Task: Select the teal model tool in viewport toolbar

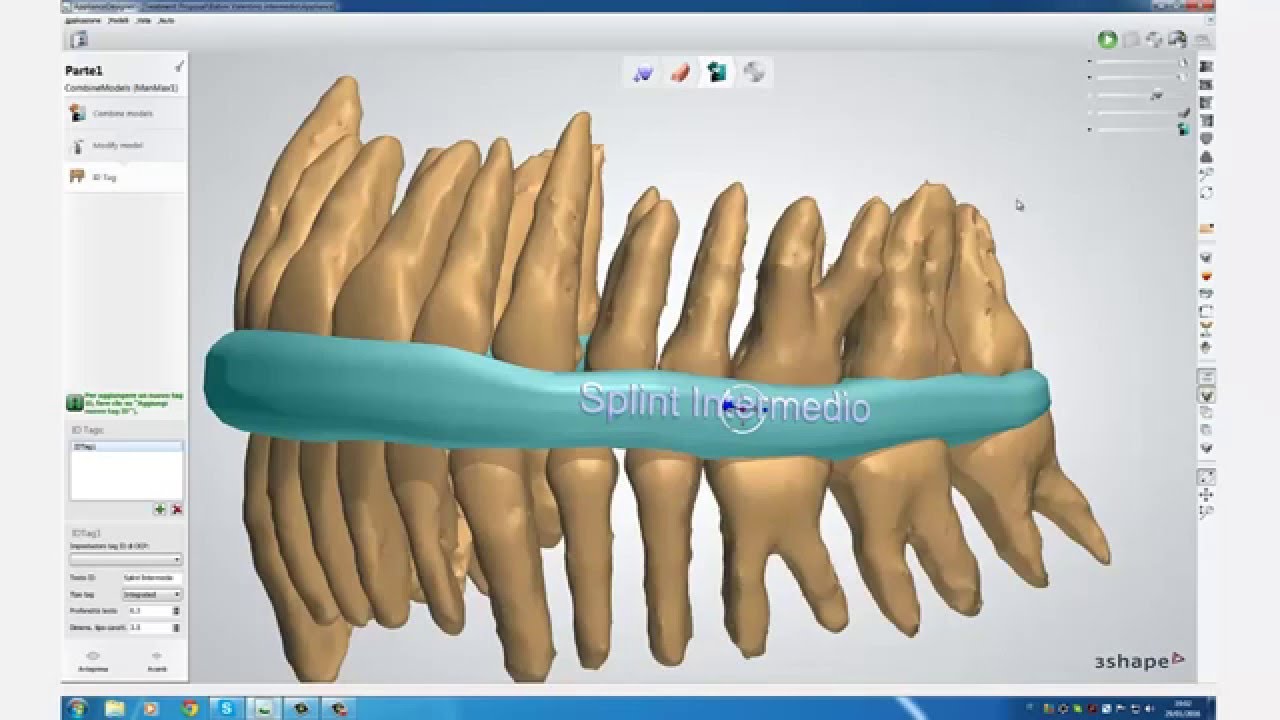Action: pyautogui.click(x=717, y=72)
